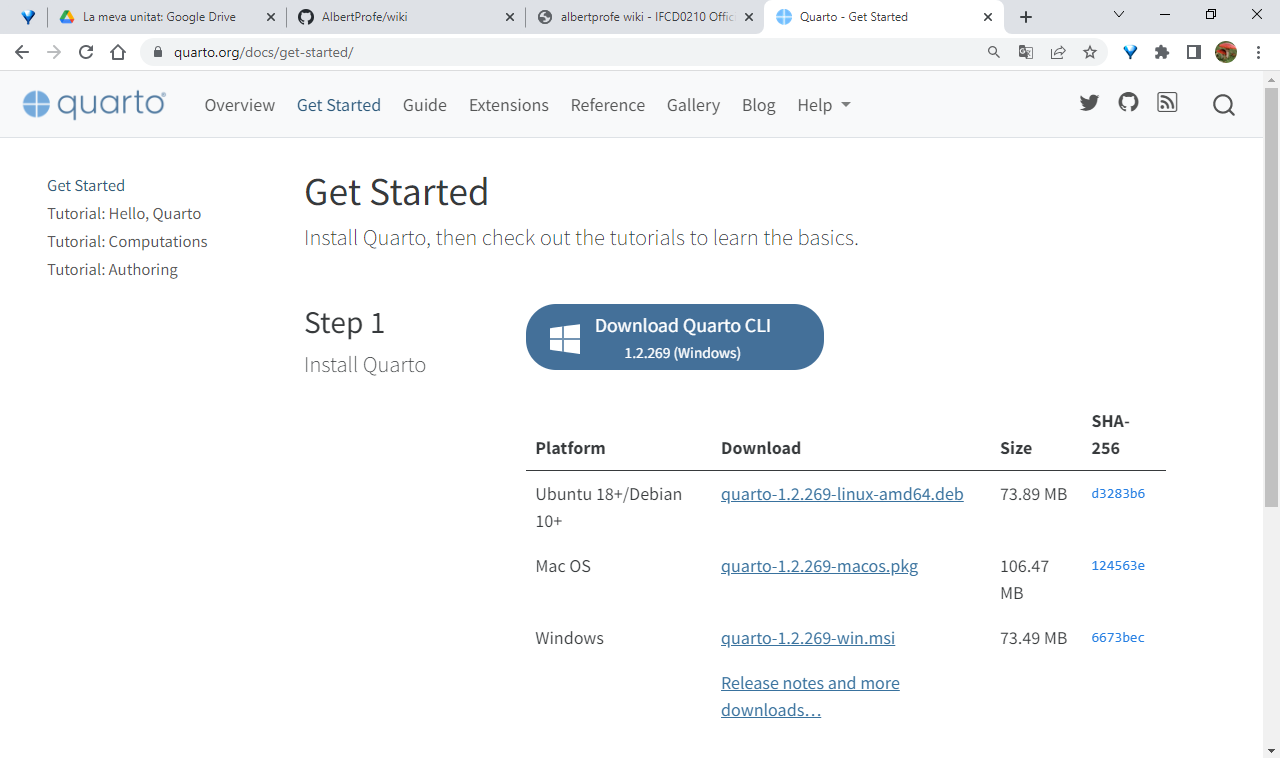The image size is (1280, 758).
Task: Click the Quarto logo in navbar
Action: (94, 105)
